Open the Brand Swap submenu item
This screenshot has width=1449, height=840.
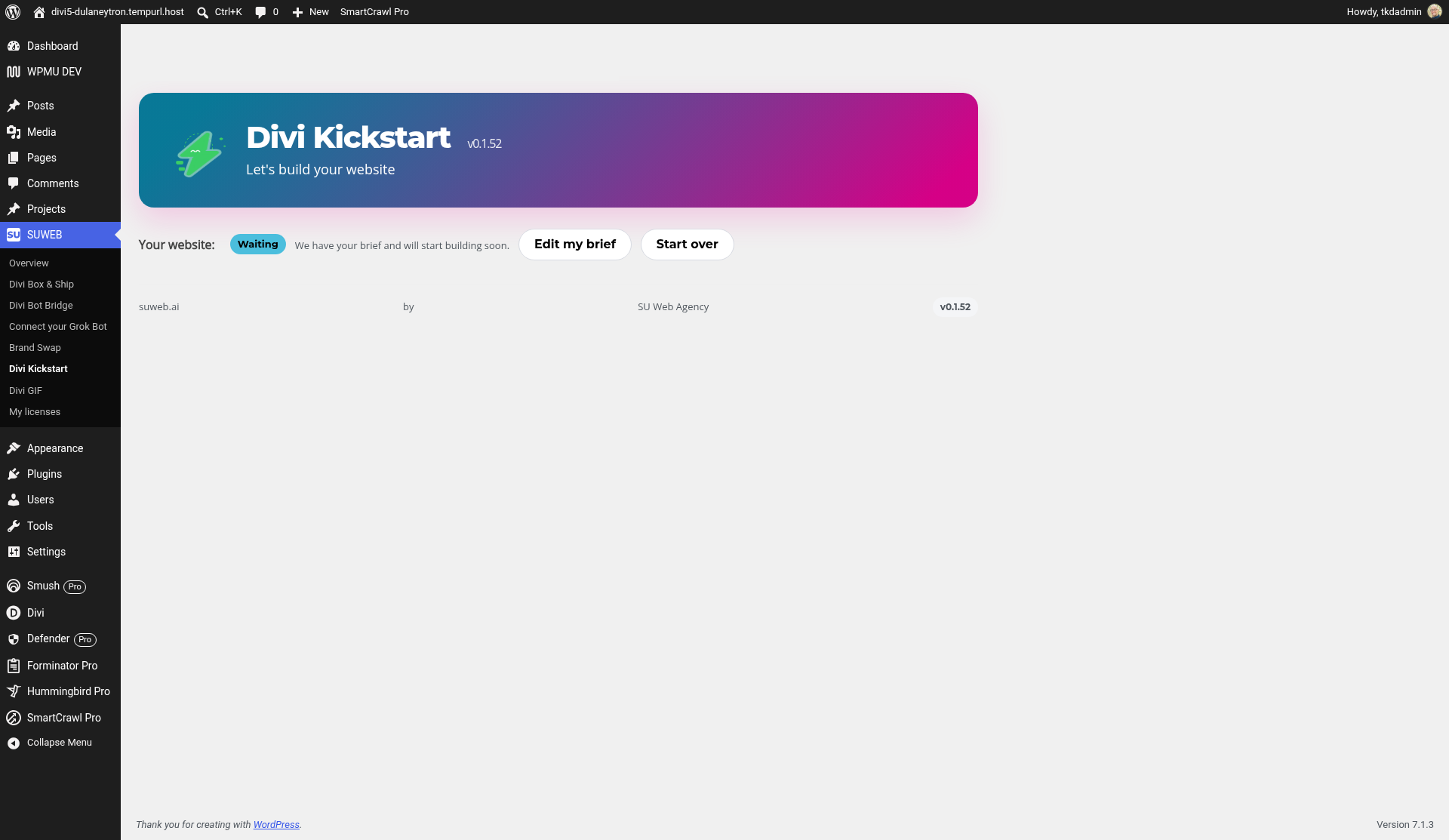click(35, 348)
